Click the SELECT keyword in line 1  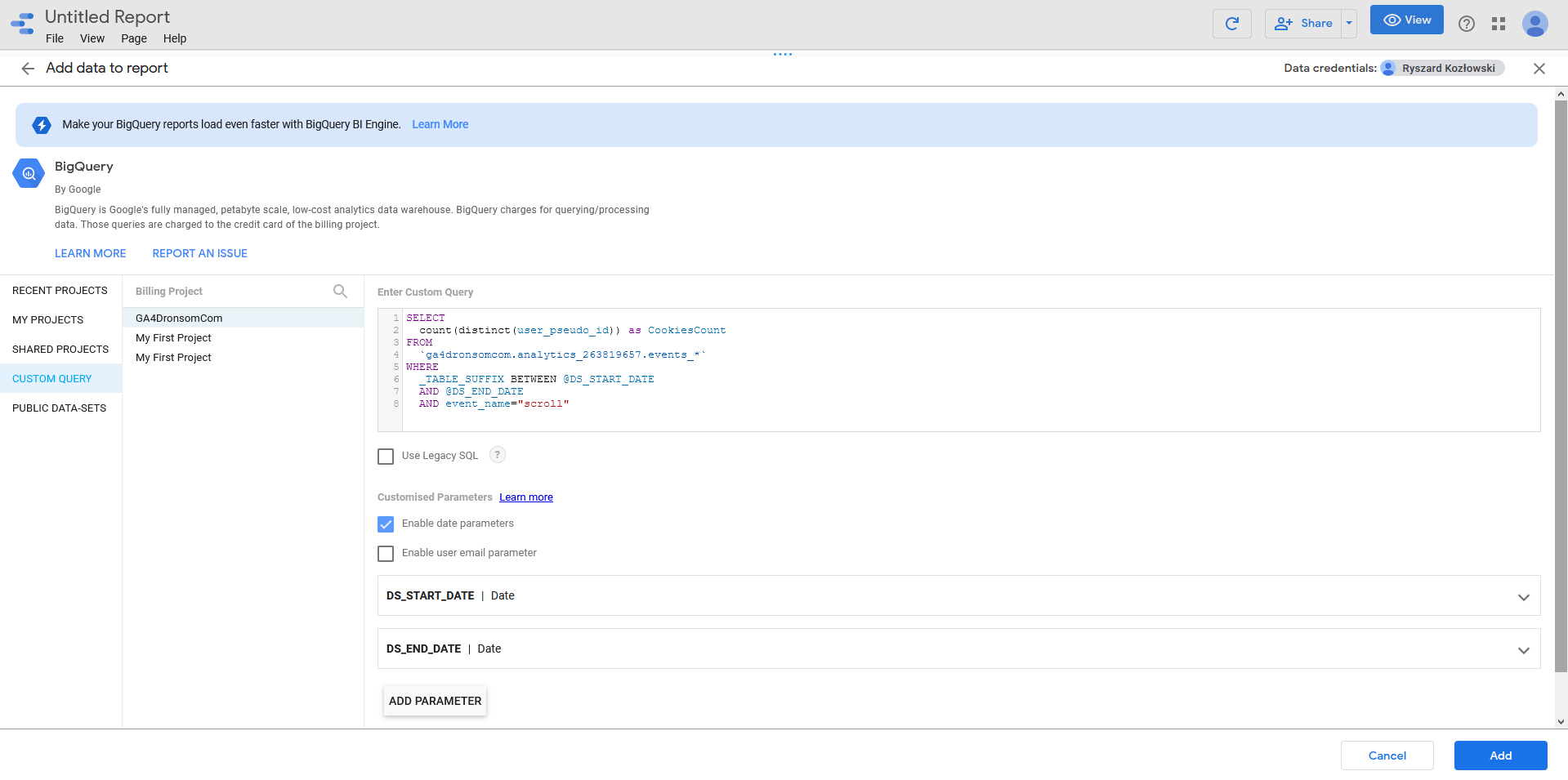(x=426, y=319)
